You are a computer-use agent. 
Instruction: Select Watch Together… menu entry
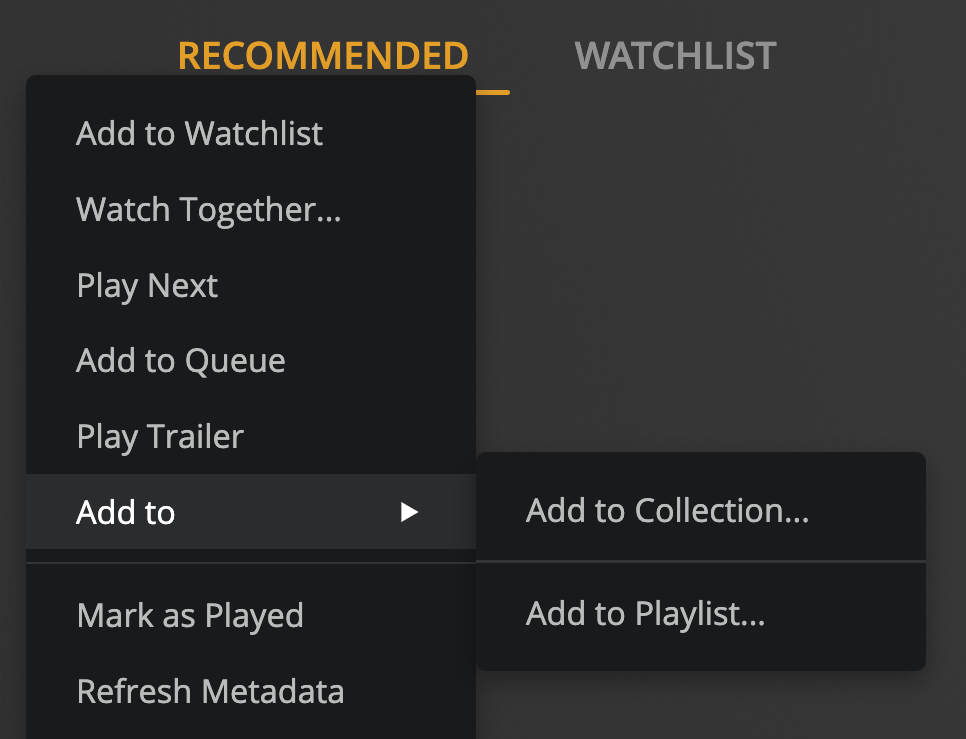click(x=251, y=209)
